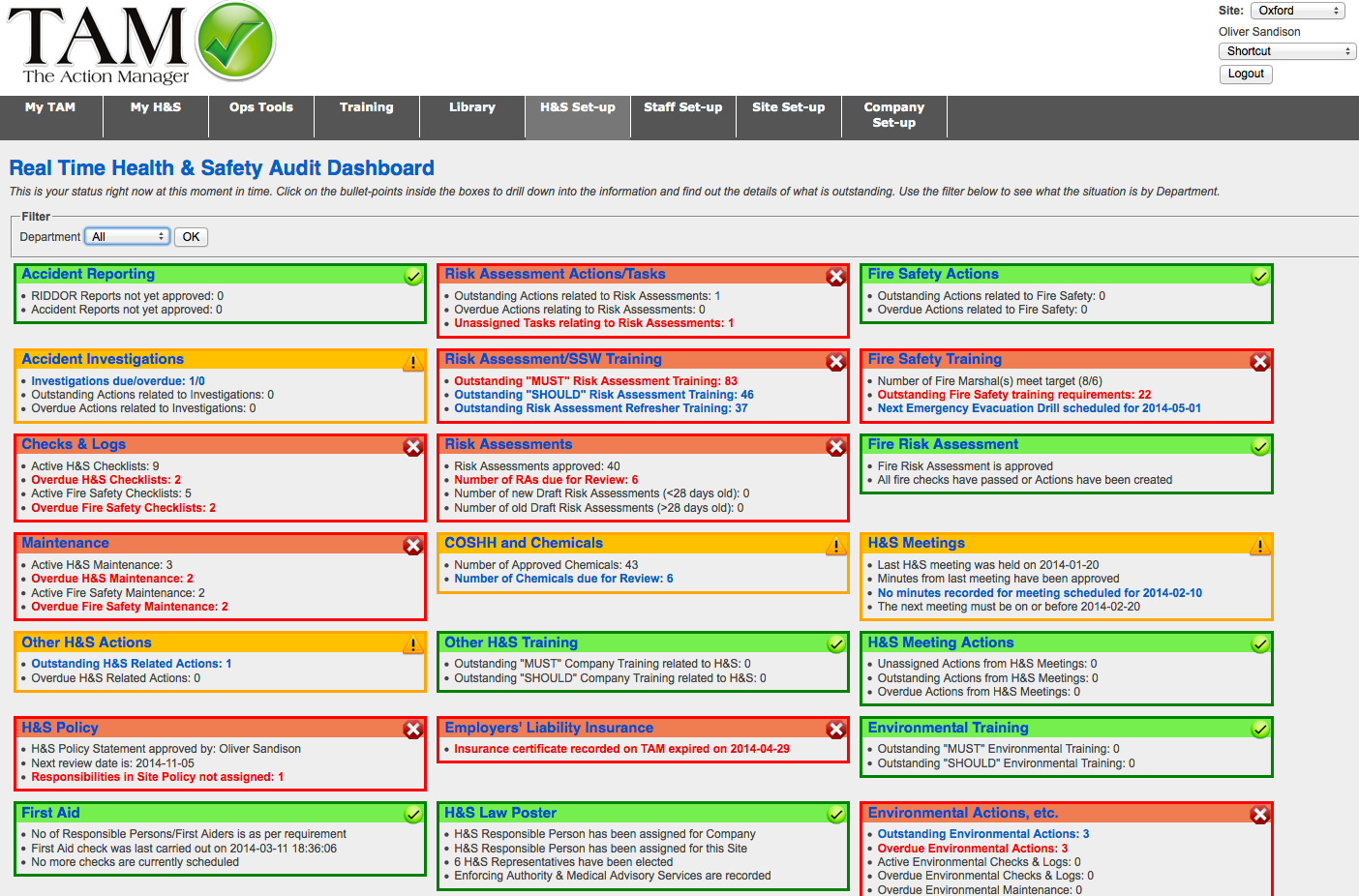The image size is (1359, 896).
Task: Click red cross icon on Employers' Liability Insurance
Action: pos(836,731)
